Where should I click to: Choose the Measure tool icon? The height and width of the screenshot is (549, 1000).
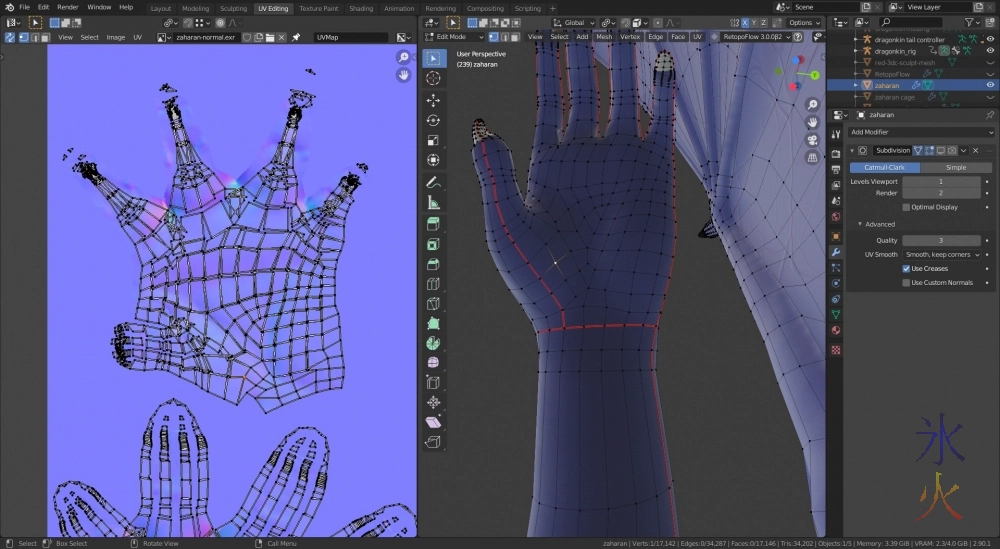[x=433, y=203]
